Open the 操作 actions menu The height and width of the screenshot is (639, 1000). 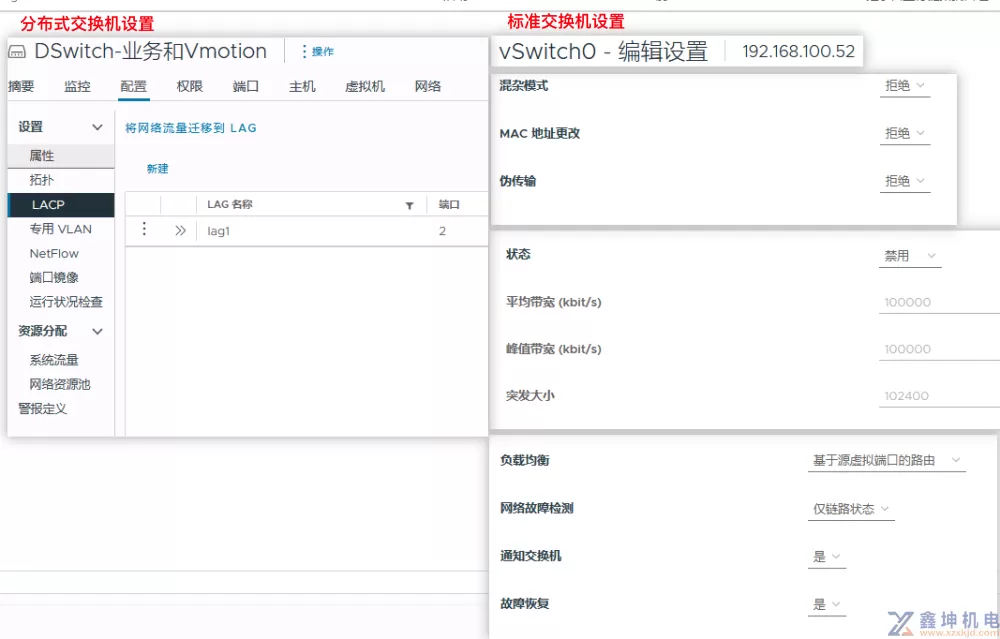coord(318,52)
